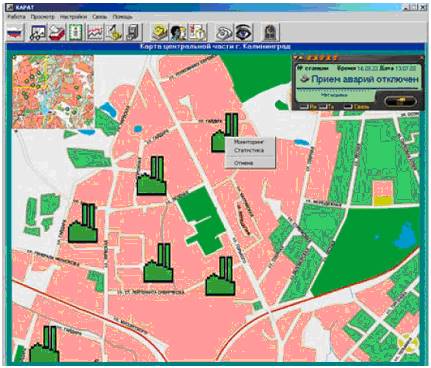Toggle the Связь indicator in alarm panel
The image size is (431, 368).
pyautogui.click(x=358, y=107)
